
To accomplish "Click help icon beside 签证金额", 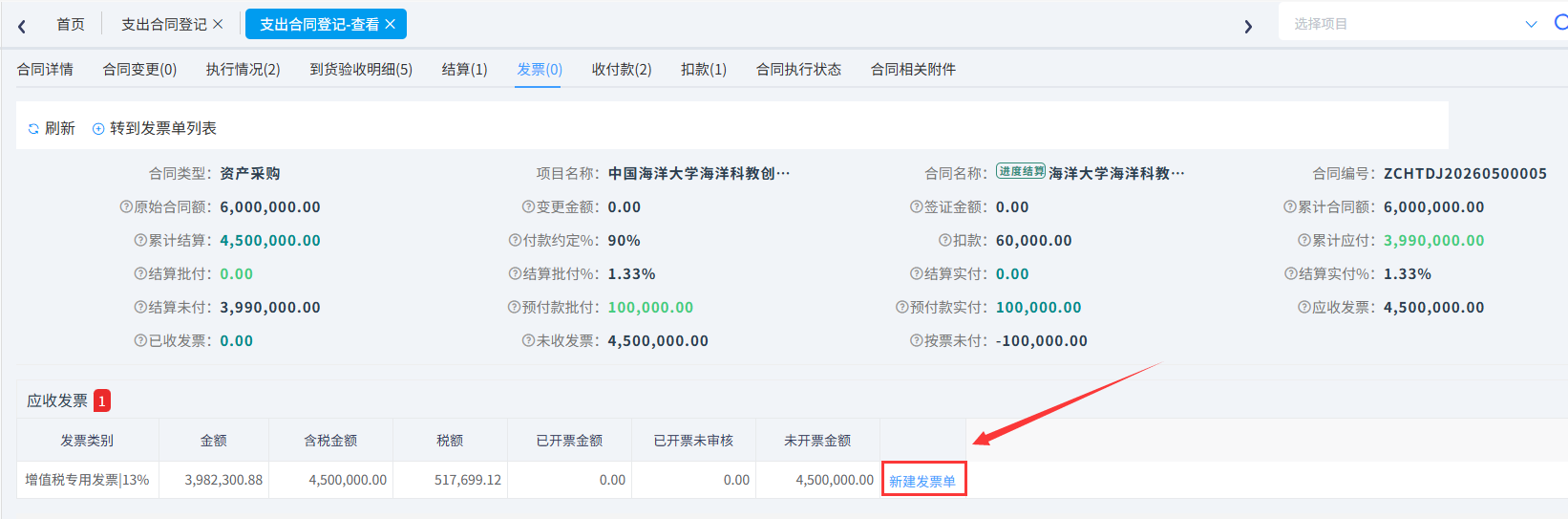I will click(x=916, y=206).
